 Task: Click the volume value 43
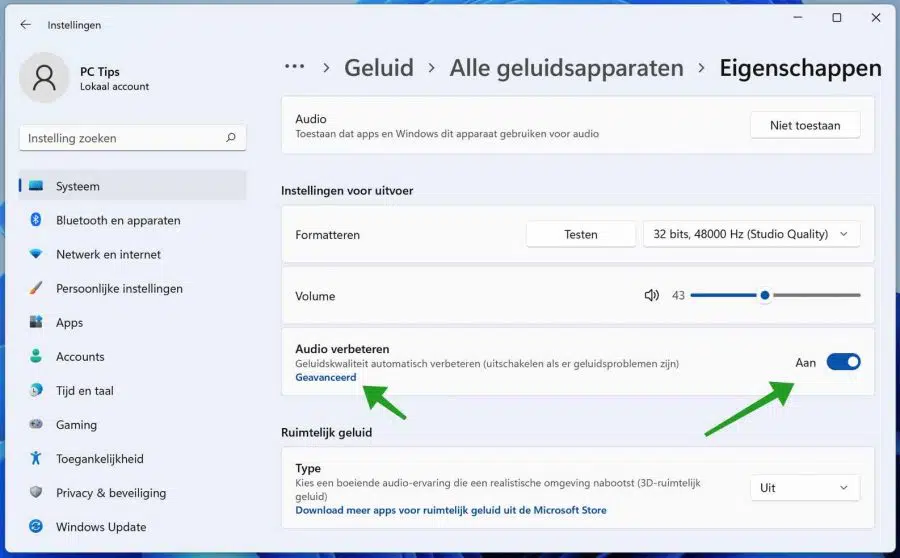[678, 295]
